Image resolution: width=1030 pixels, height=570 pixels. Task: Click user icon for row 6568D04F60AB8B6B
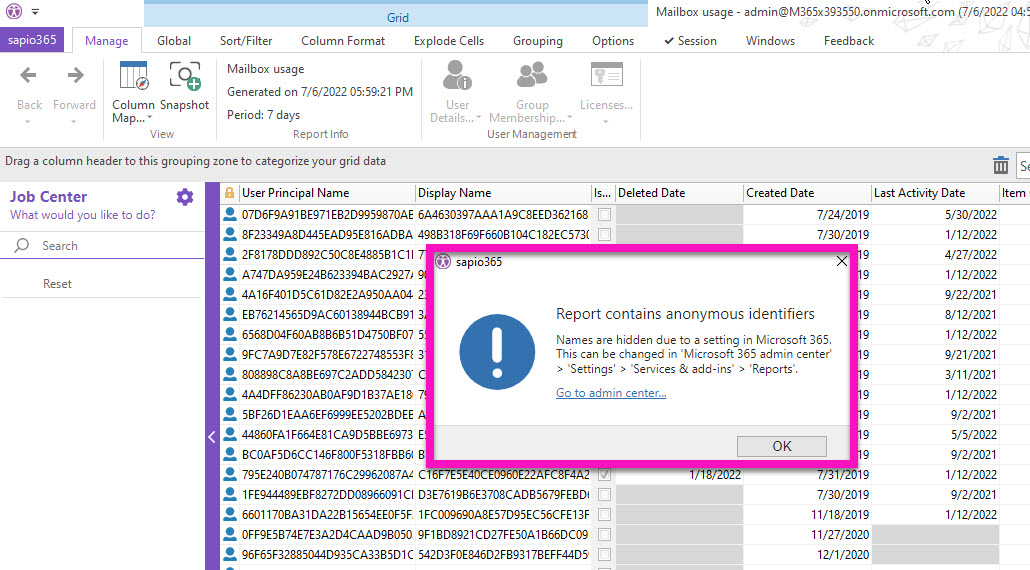(x=230, y=334)
